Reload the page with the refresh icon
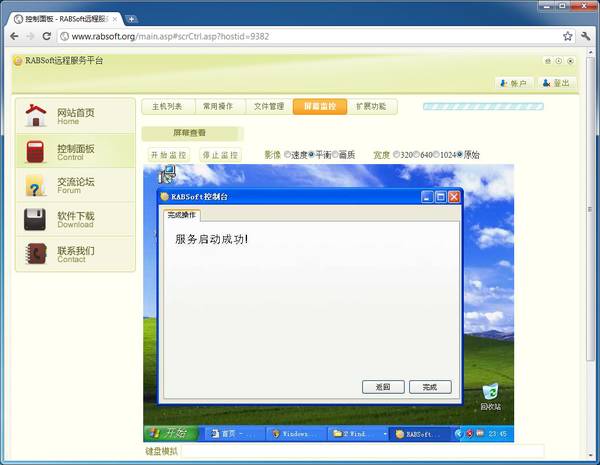600x465 pixels. (x=47, y=37)
